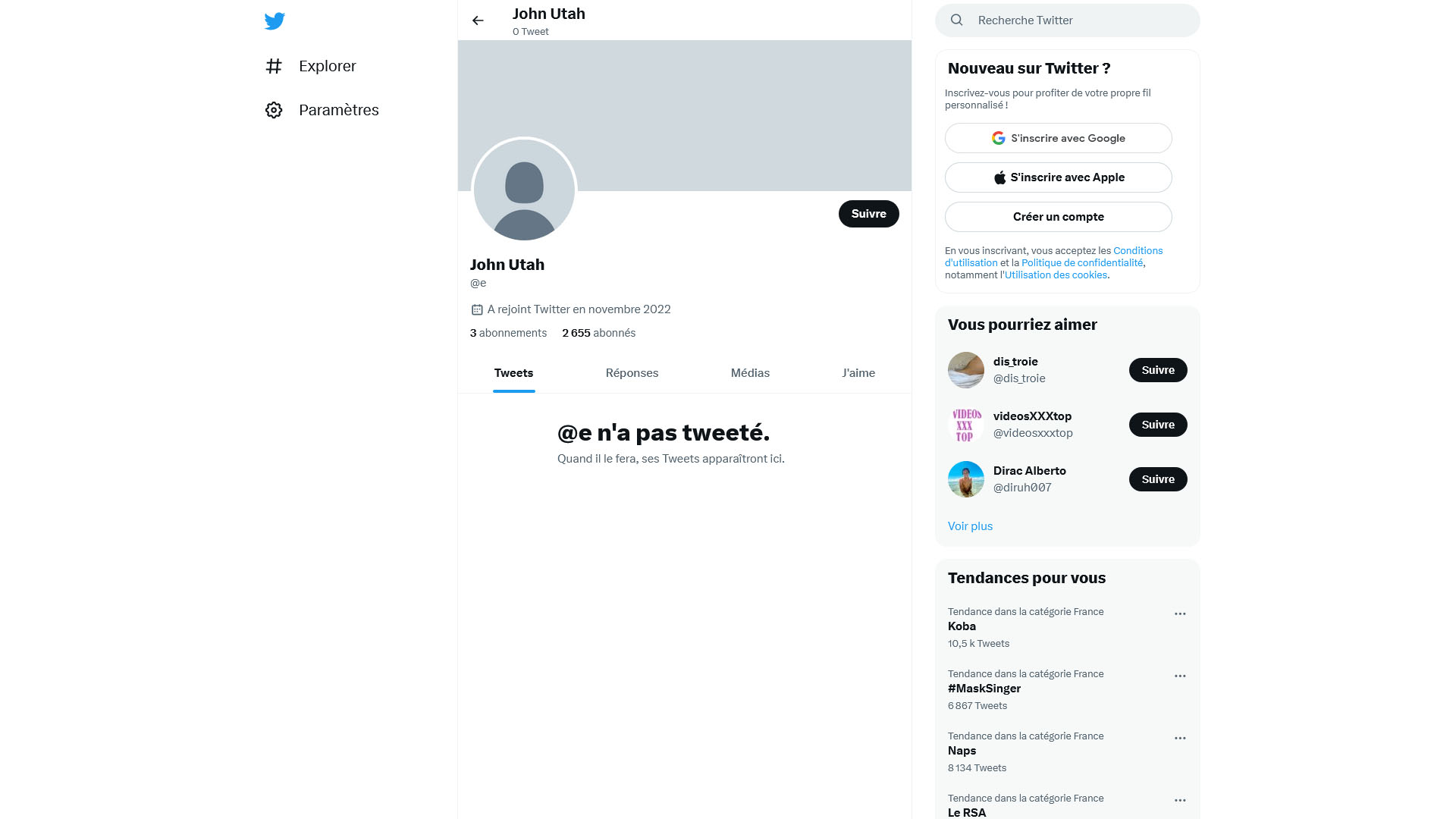The image size is (1456, 819).
Task: Switch to the Réponses tab
Action: tap(632, 373)
